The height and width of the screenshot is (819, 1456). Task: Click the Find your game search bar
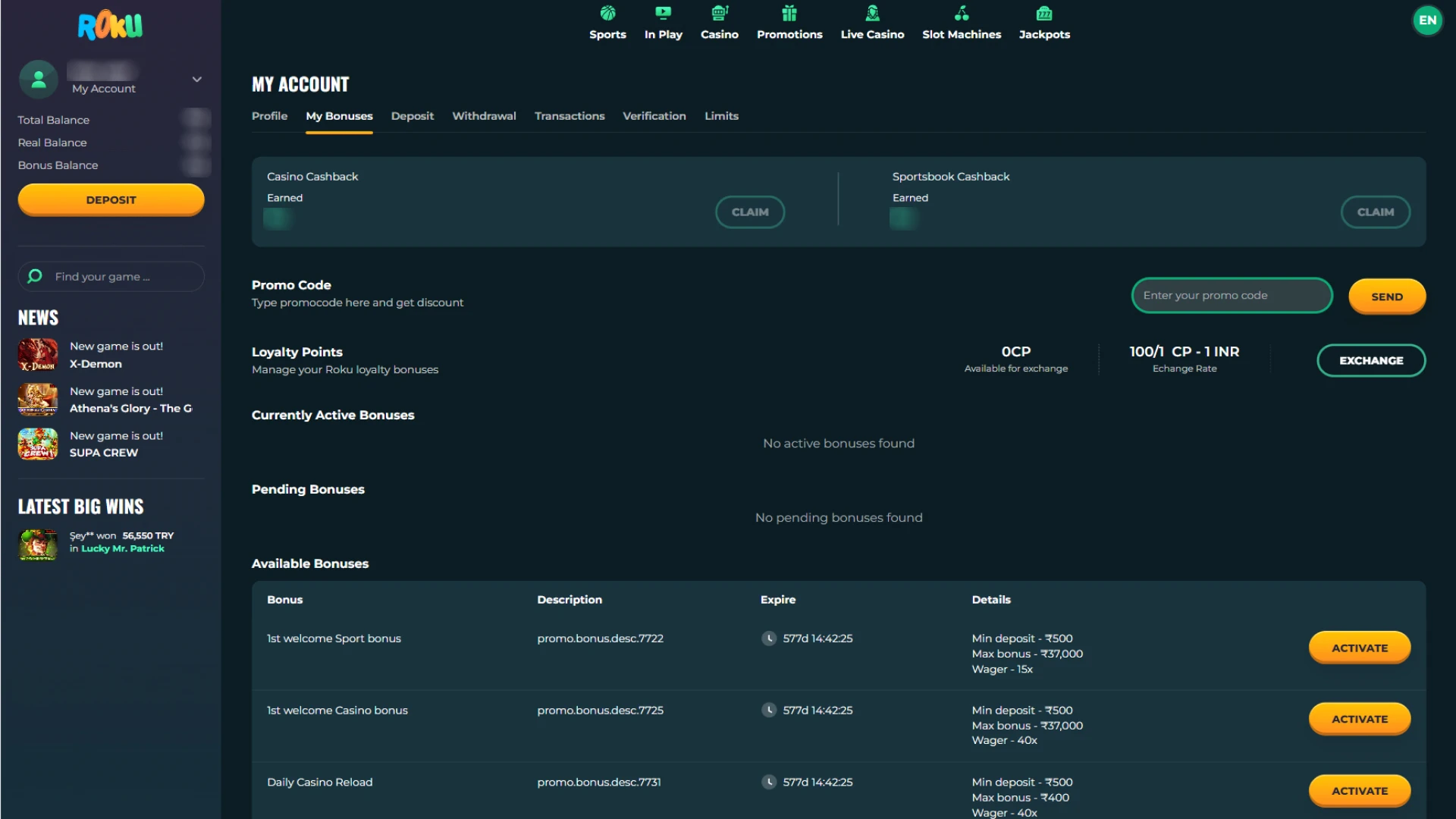[110, 276]
